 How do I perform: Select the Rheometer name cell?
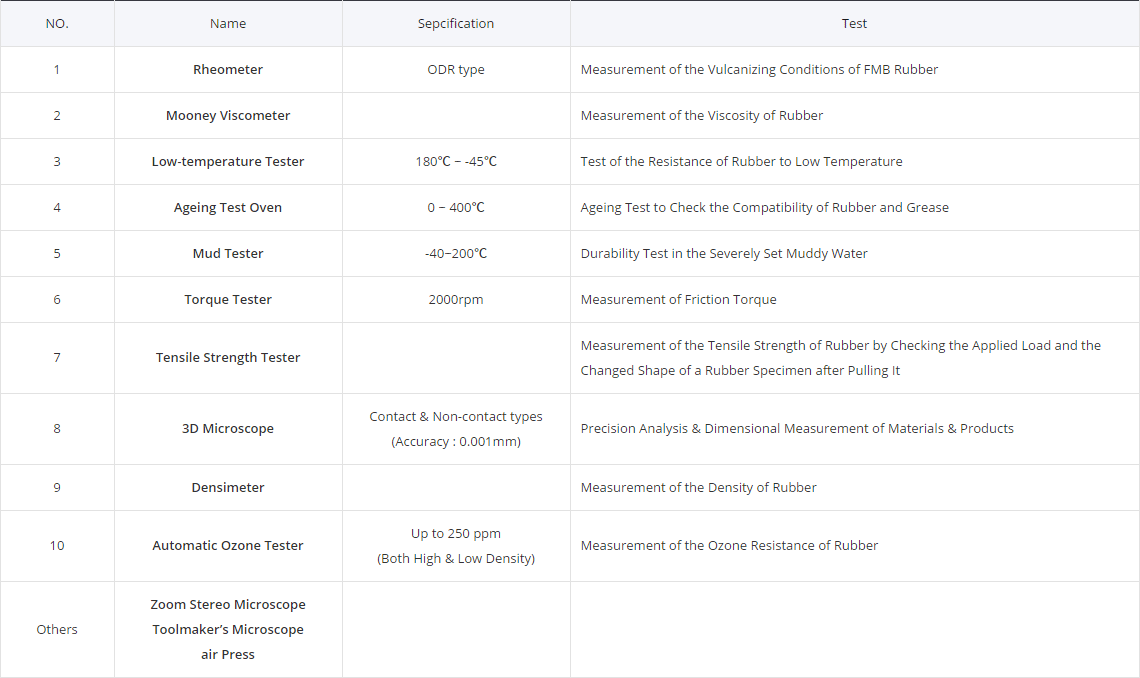[x=228, y=70]
